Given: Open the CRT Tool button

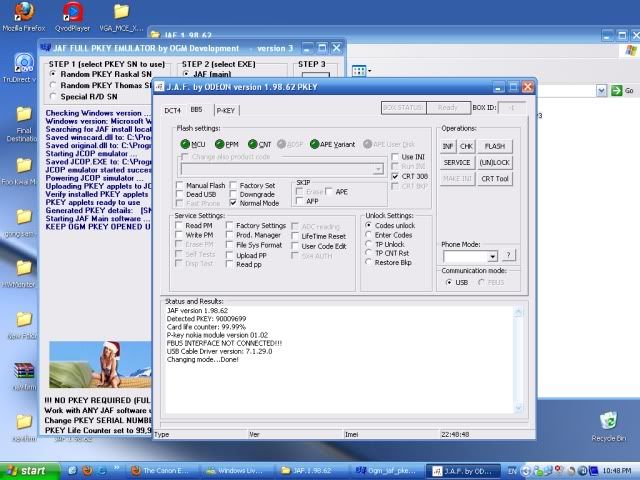Looking at the screenshot, I should [495, 178].
